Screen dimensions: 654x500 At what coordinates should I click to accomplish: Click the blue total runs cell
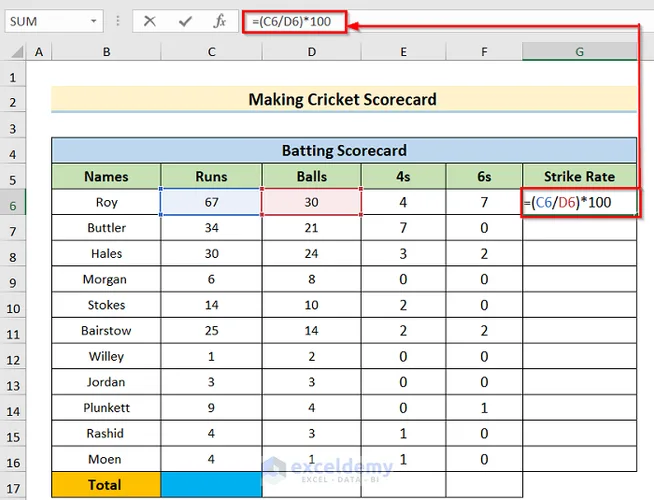211,485
